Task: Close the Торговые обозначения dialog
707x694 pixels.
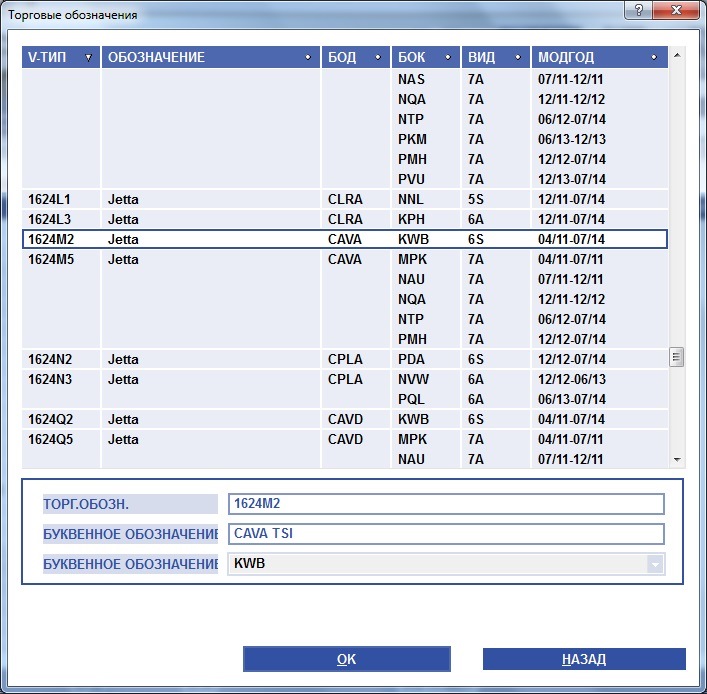Action: click(676, 10)
